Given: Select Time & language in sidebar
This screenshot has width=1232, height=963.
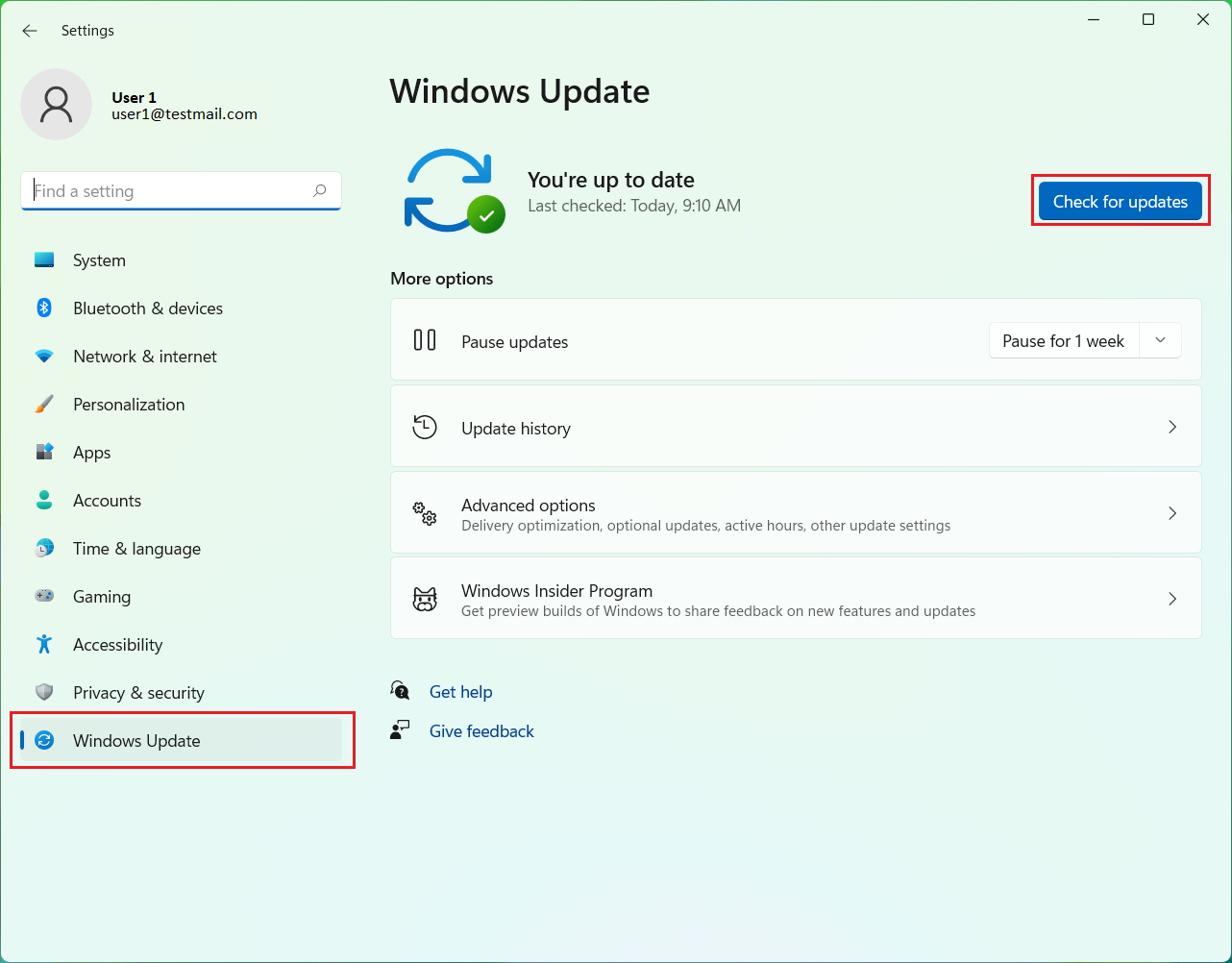Looking at the screenshot, I should (x=135, y=548).
